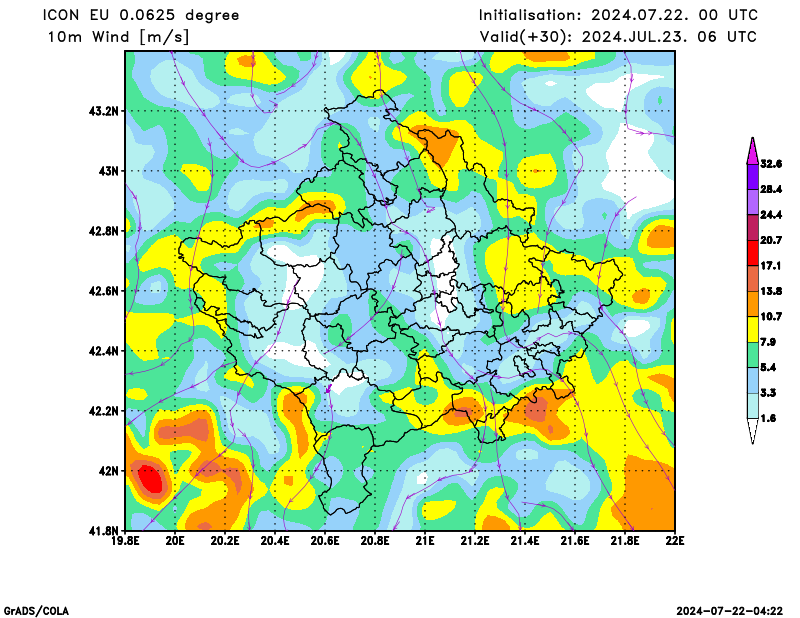Click the 28.4 legend value
This screenshot has width=800, height=618.
point(771,189)
